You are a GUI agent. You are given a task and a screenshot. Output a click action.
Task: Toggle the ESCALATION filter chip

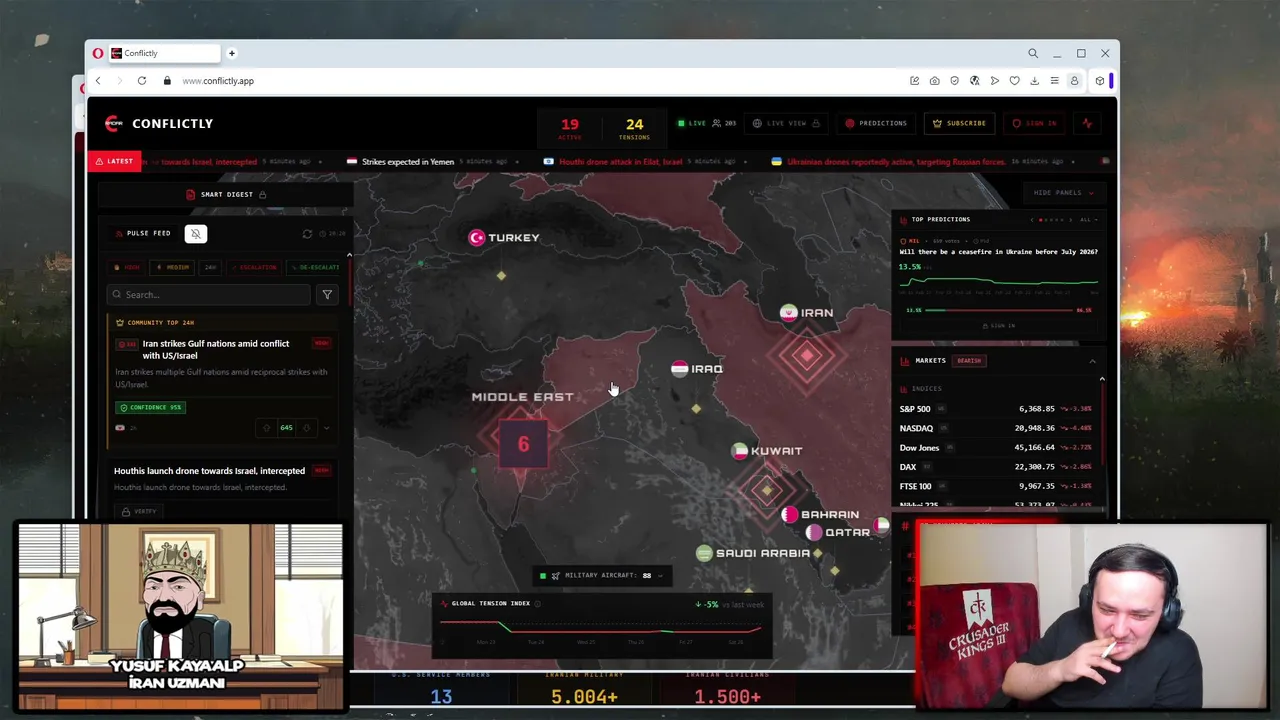253,268
